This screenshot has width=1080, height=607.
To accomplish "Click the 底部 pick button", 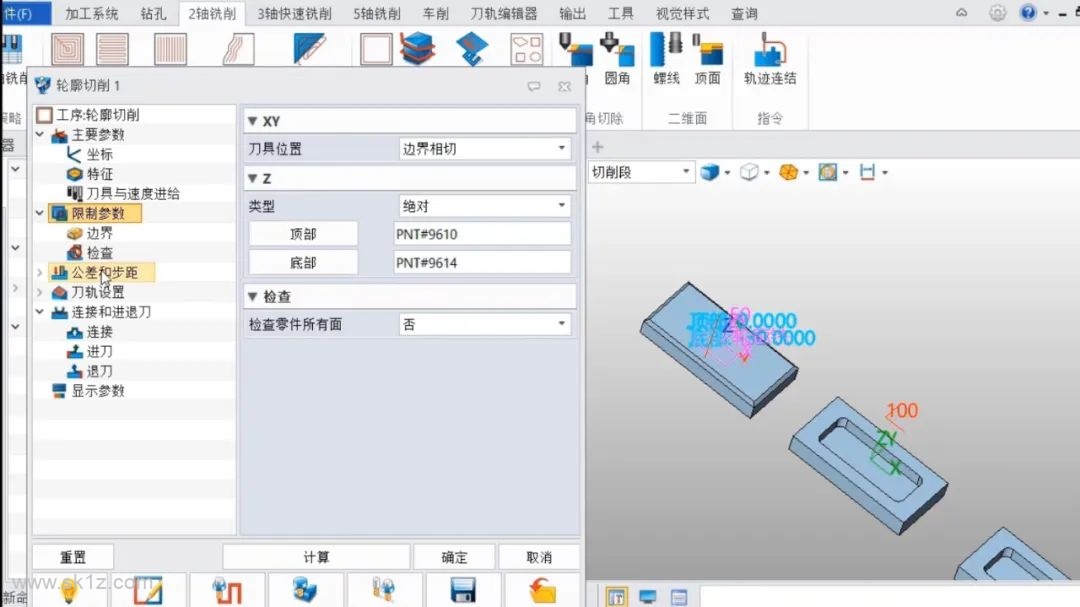I will click(303, 263).
